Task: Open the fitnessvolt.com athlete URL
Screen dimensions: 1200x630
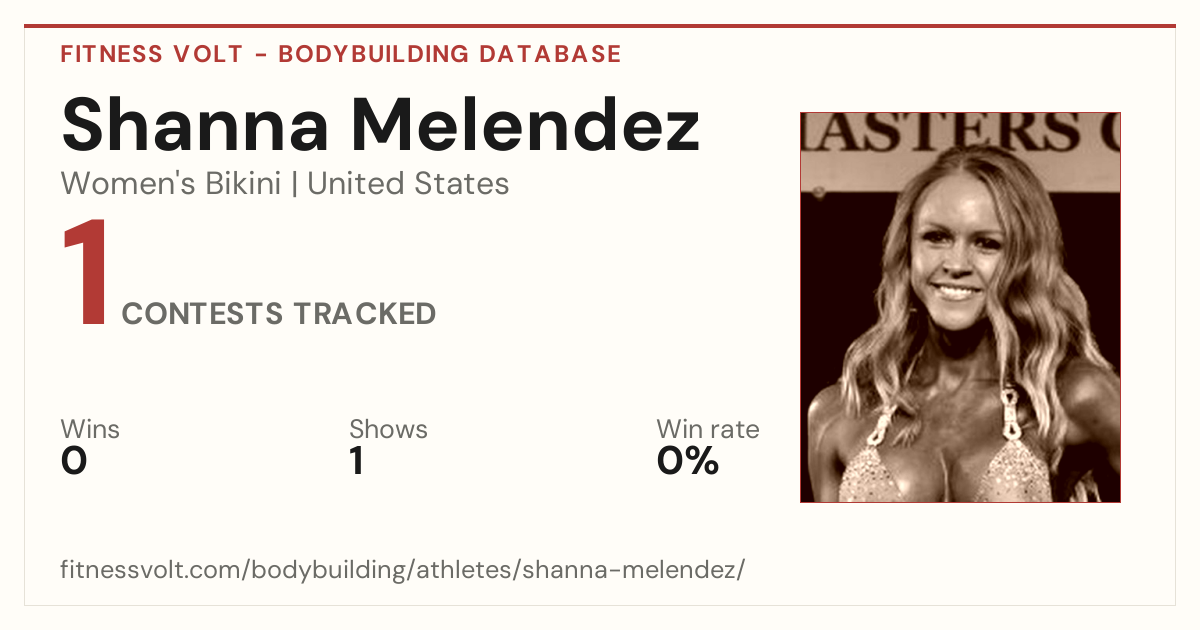Action: click(403, 571)
